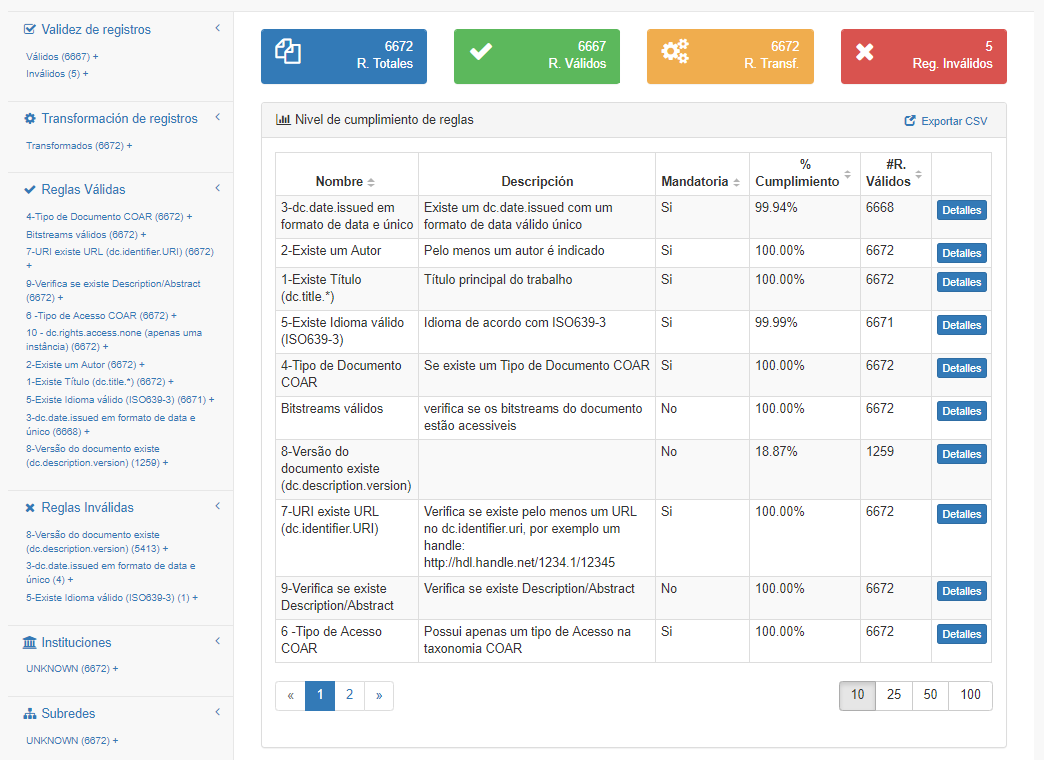Click the Transformación de registros gear icon
The width and height of the screenshot is (1044, 760).
click(30, 119)
